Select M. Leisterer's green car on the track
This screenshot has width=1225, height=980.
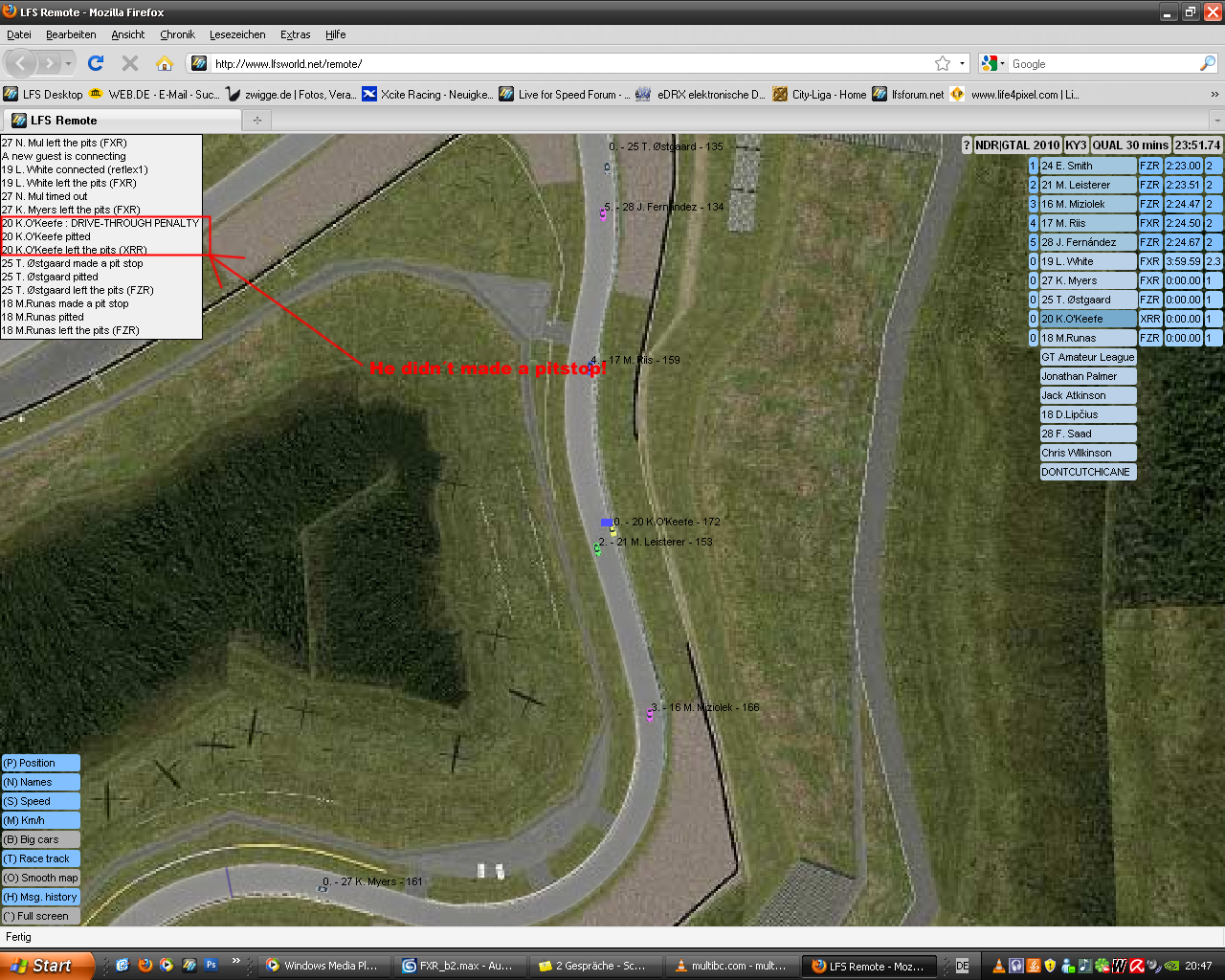pos(597,549)
